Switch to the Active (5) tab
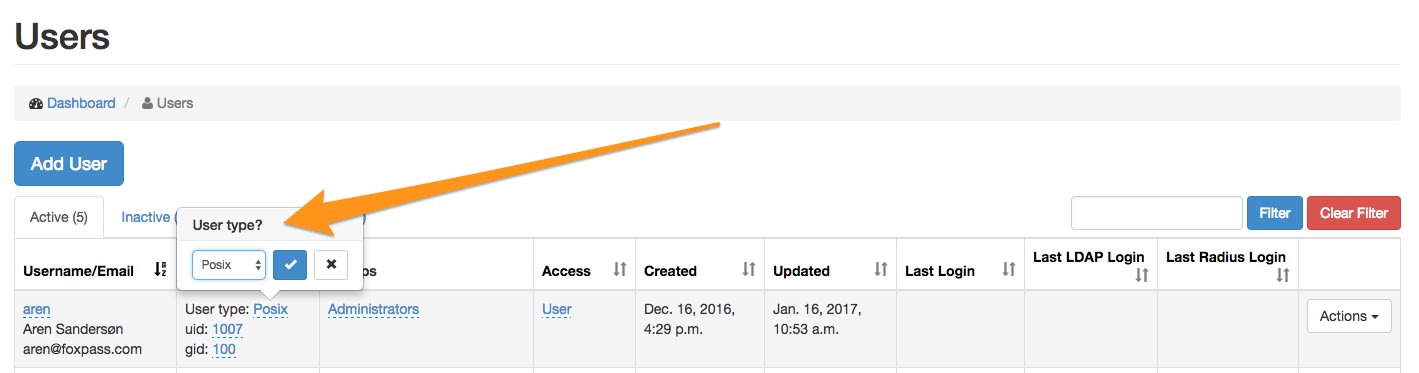Screen dimensions: 1419x373 point(59,217)
